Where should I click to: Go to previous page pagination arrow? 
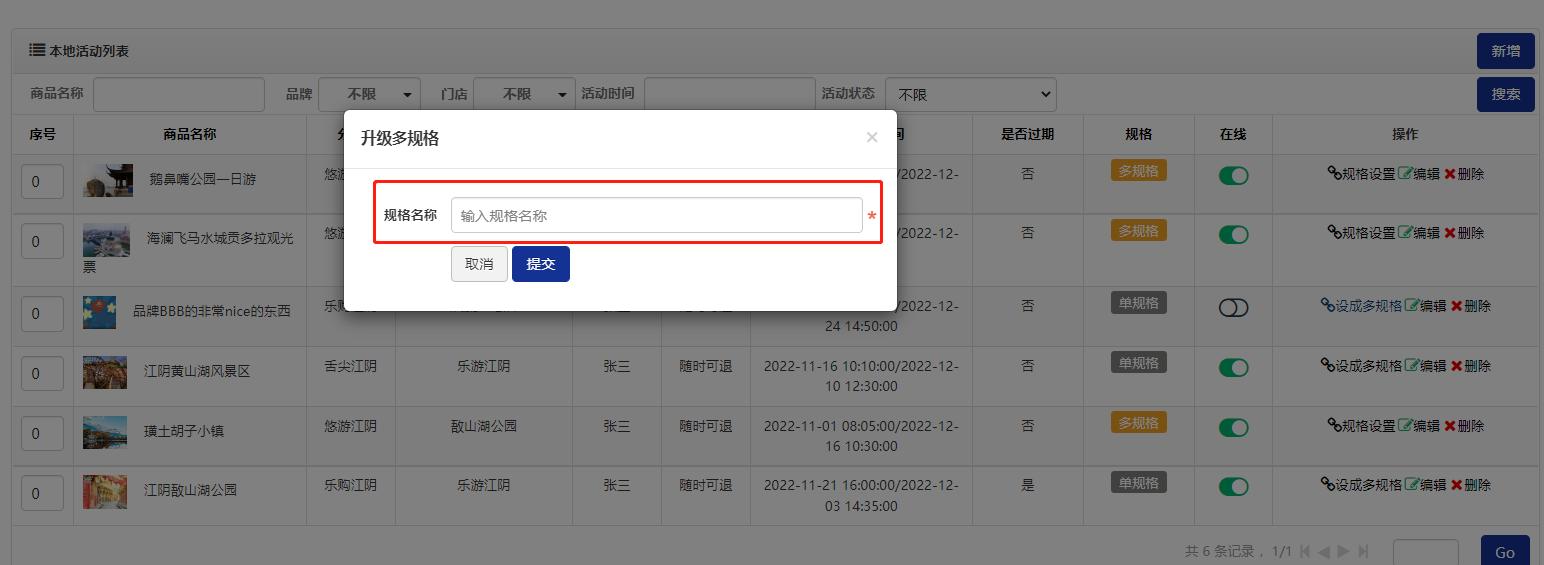tap(1324, 551)
